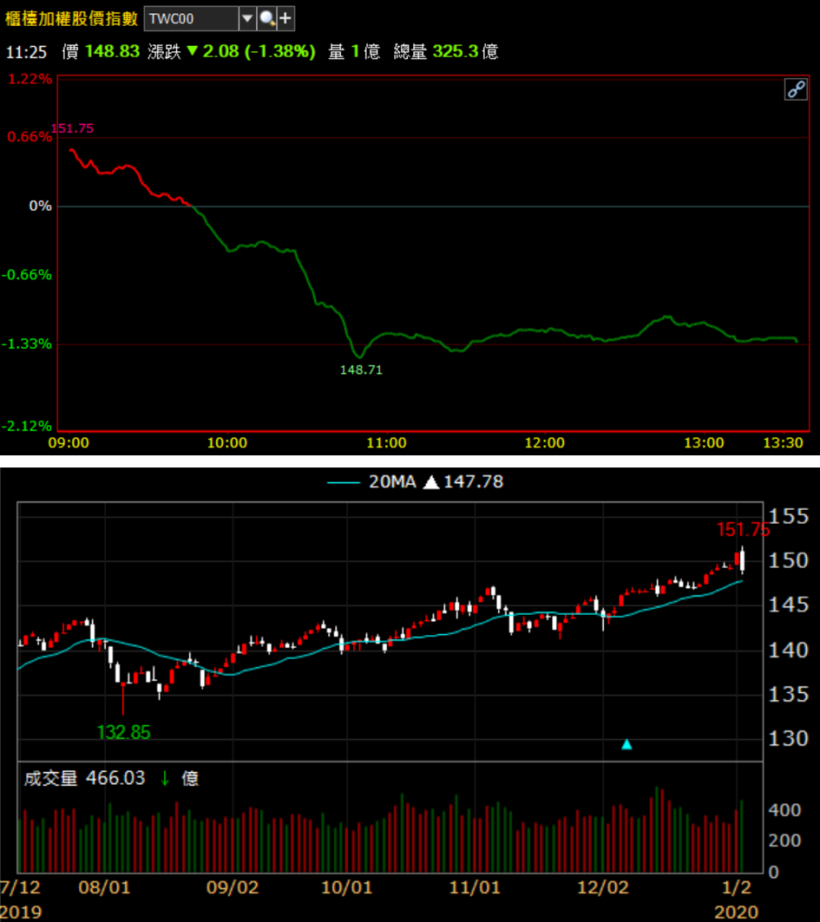Click the green down-triangle before 2.08
Image resolution: width=820 pixels, height=922 pixels.
[192, 51]
